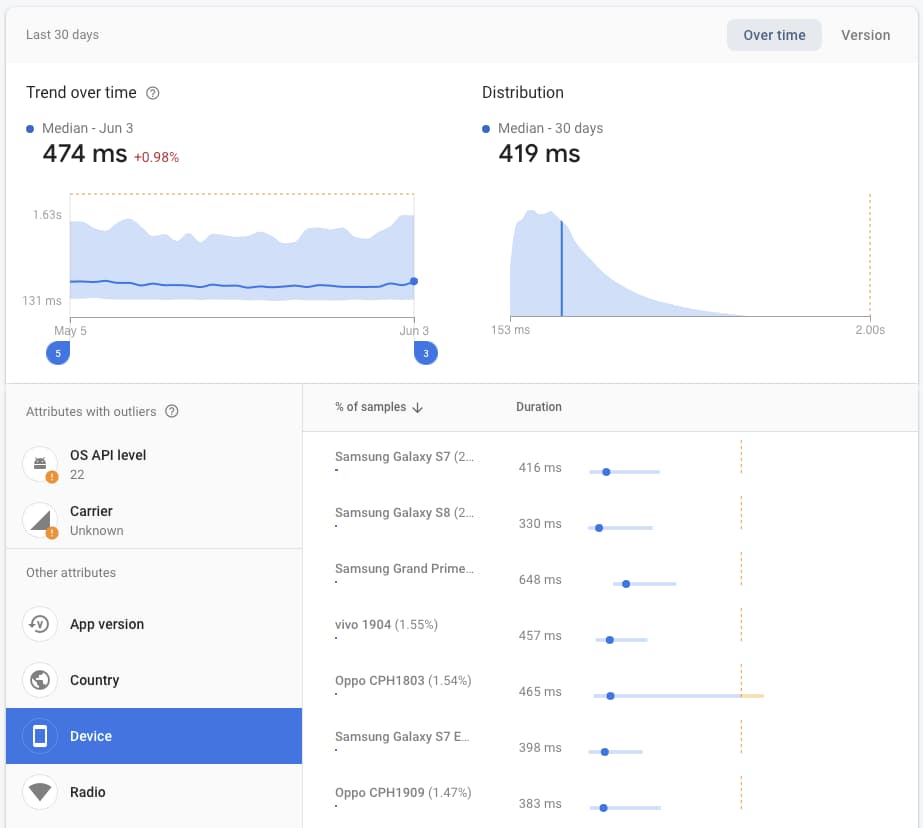Click the vivo 1904 (1.55%) row label
This screenshot has height=828, width=923.
[x=386, y=624]
